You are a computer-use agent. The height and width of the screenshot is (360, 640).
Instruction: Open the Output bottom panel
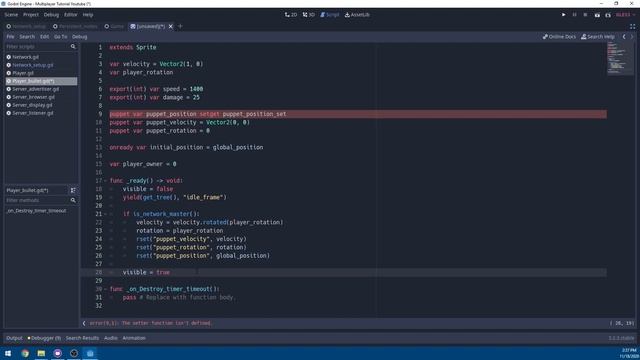pos(14,338)
